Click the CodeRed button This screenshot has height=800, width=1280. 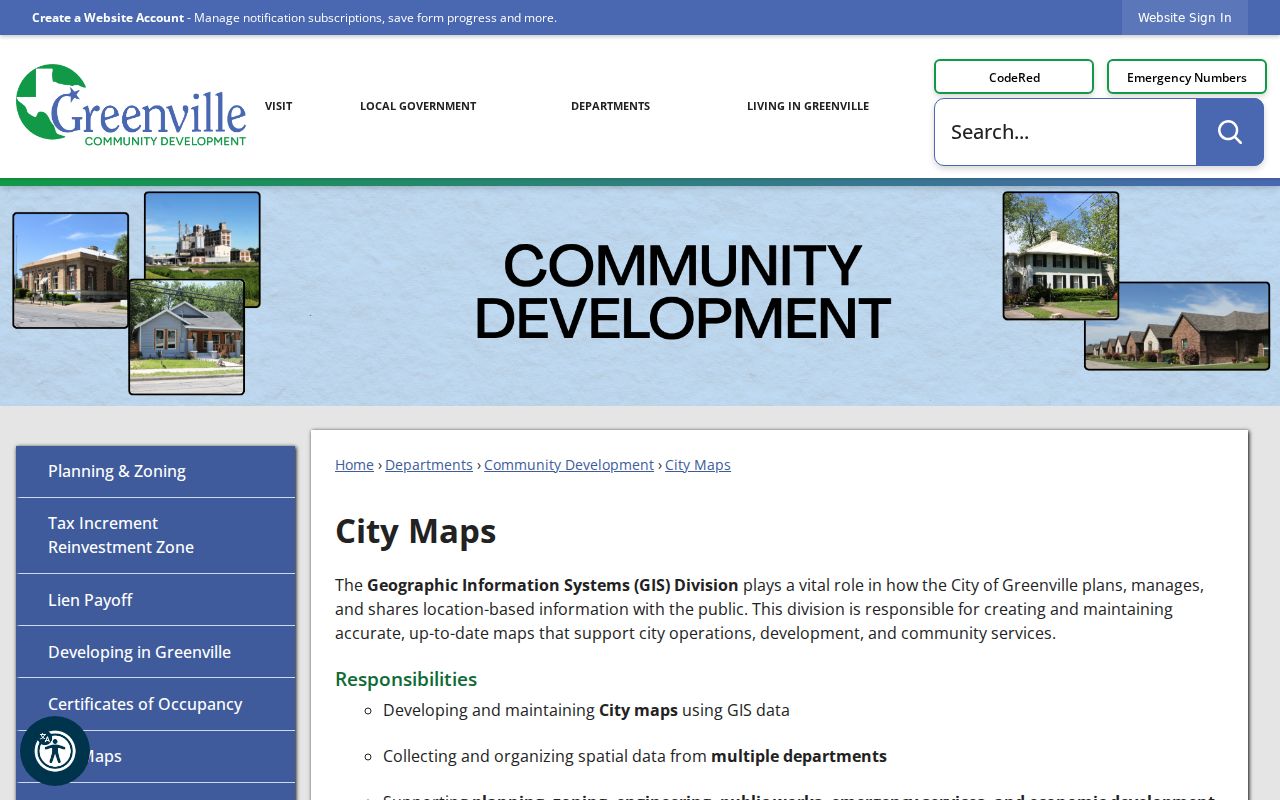coord(1014,77)
